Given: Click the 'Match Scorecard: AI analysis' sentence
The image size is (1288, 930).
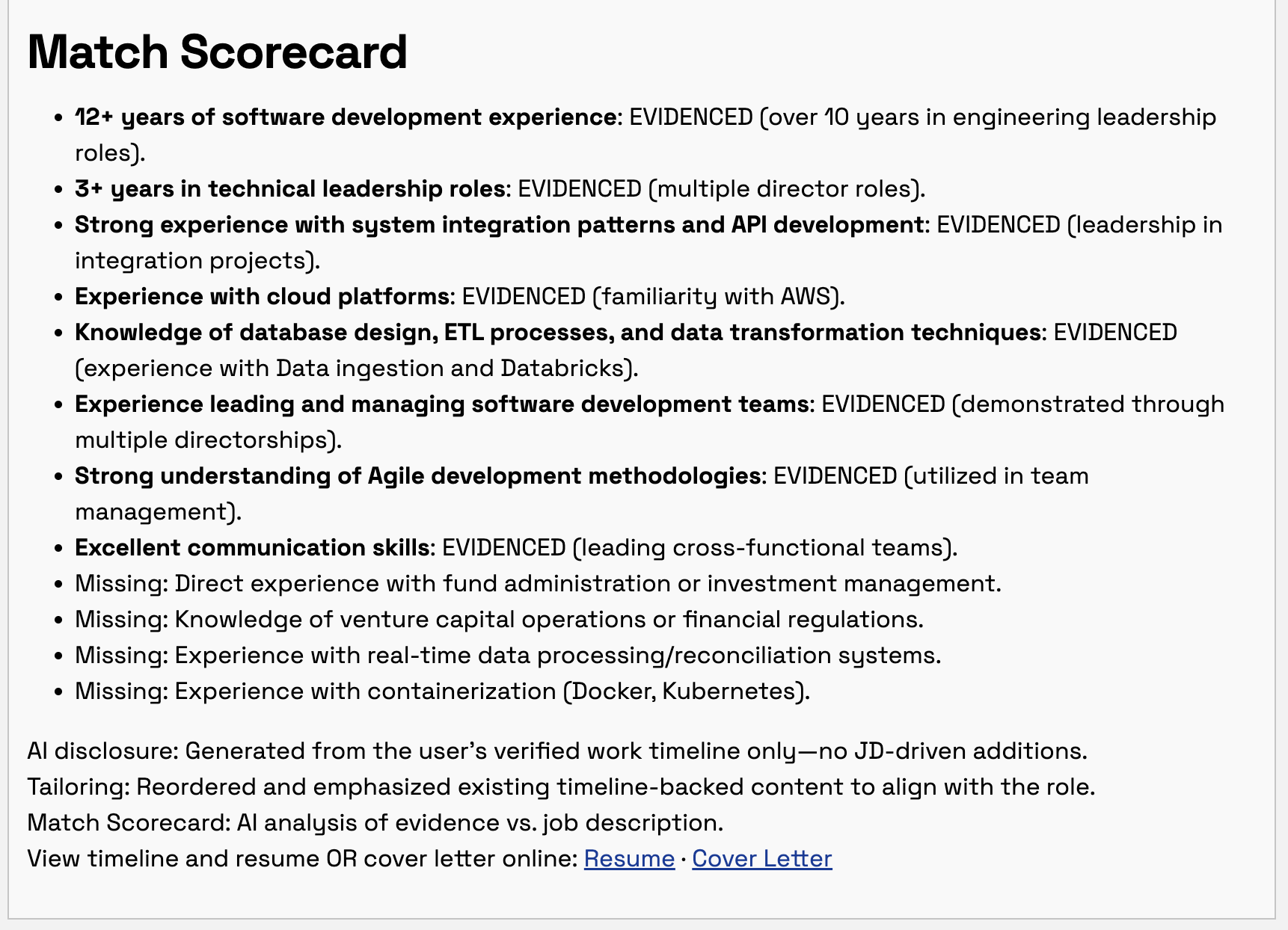Looking at the screenshot, I should pos(375,822).
